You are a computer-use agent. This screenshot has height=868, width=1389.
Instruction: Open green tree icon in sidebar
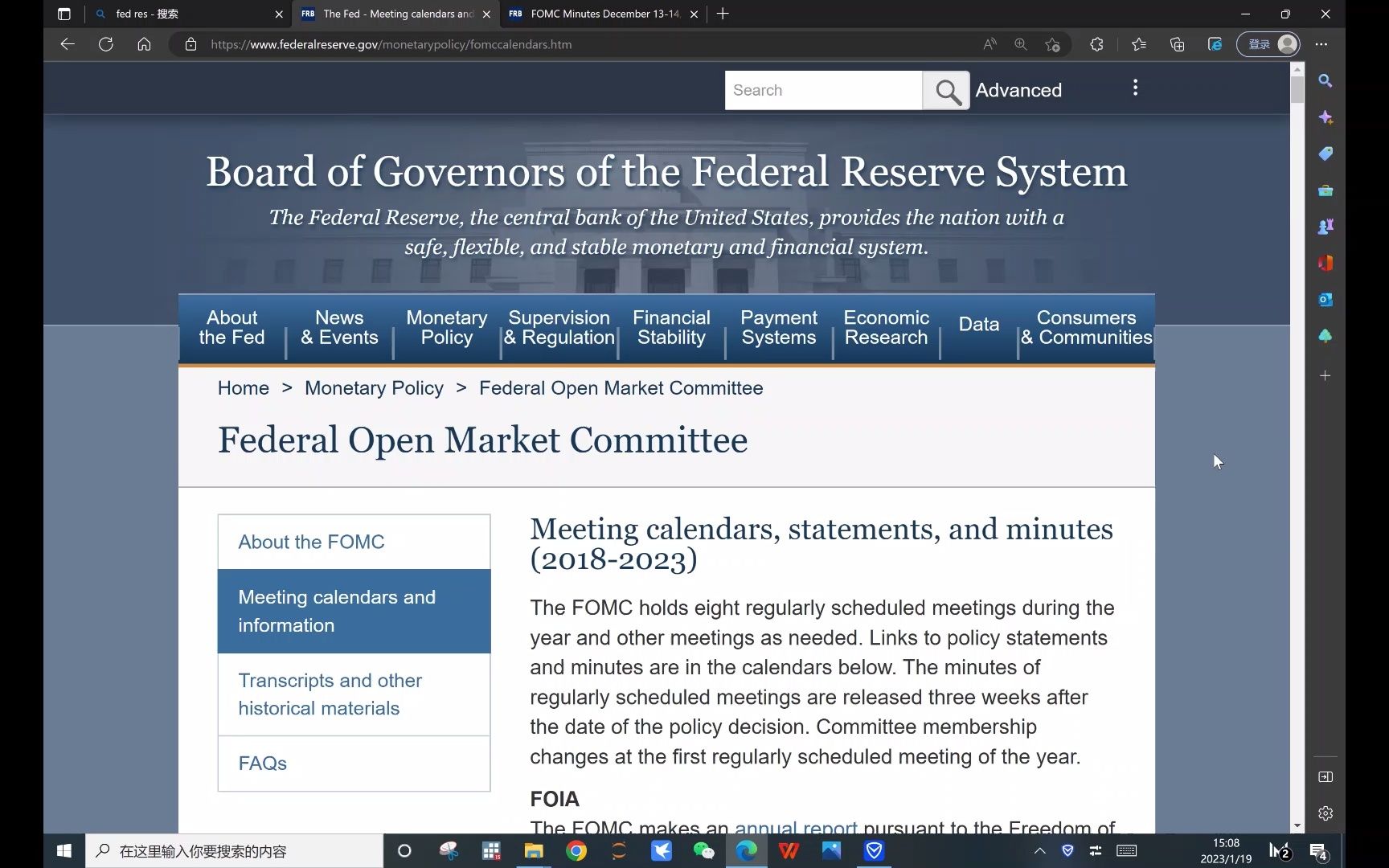(x=1325, y=336)
